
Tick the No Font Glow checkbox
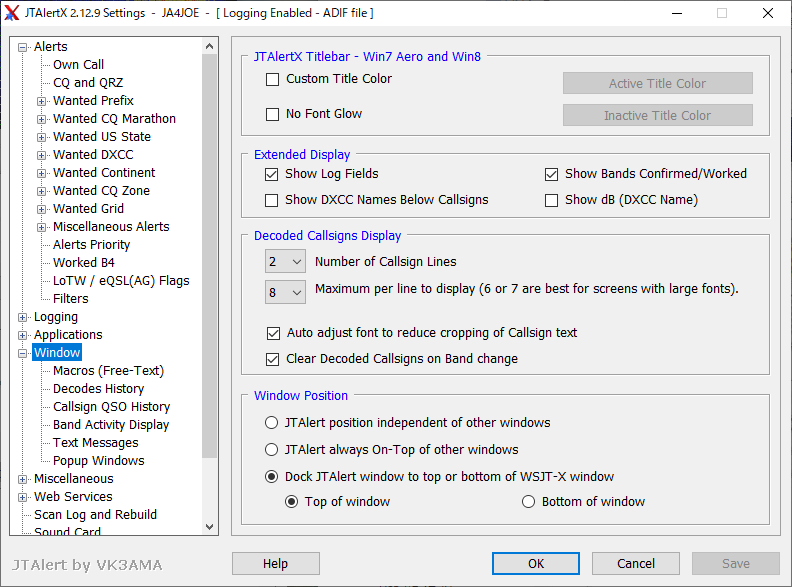click(272, 114)
